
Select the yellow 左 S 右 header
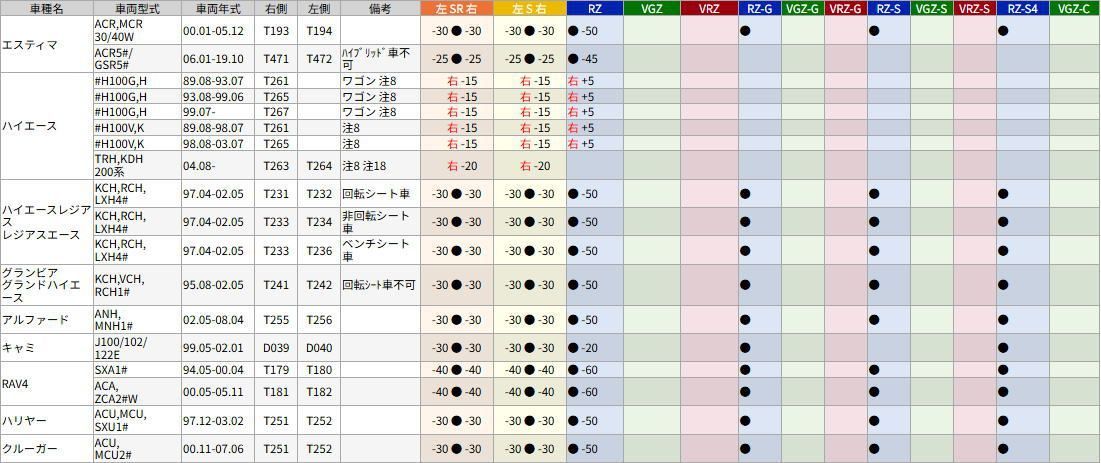pos(529,8)
